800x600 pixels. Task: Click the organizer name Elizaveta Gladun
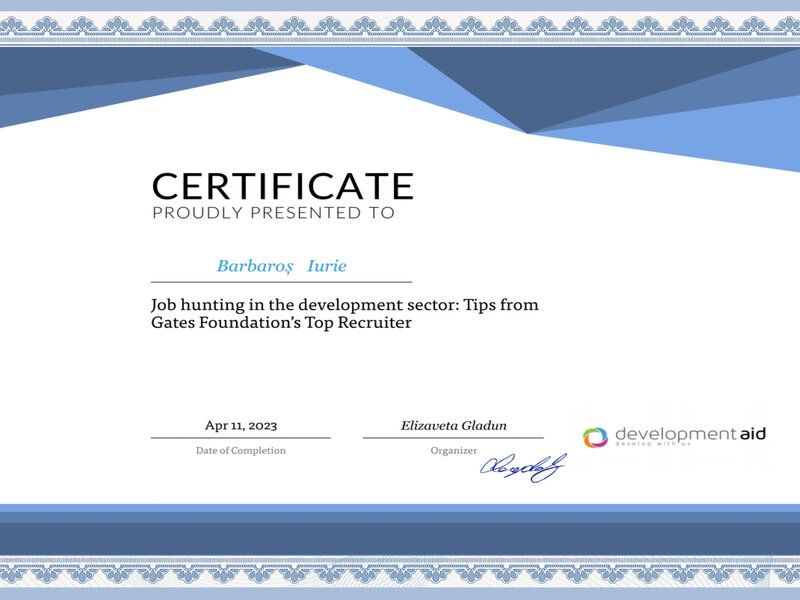[453, 425]
